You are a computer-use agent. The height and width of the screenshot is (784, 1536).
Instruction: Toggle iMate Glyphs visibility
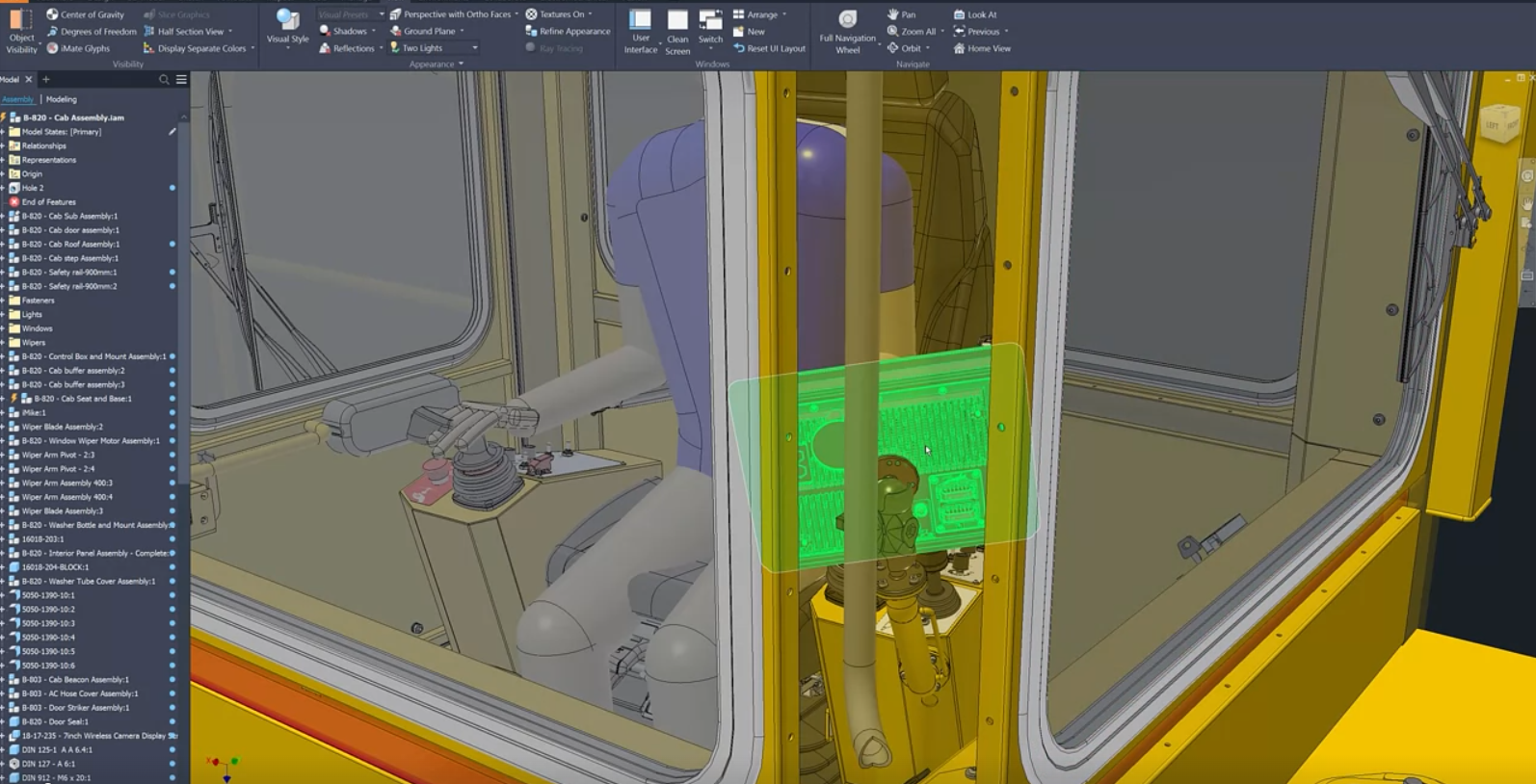52,48
